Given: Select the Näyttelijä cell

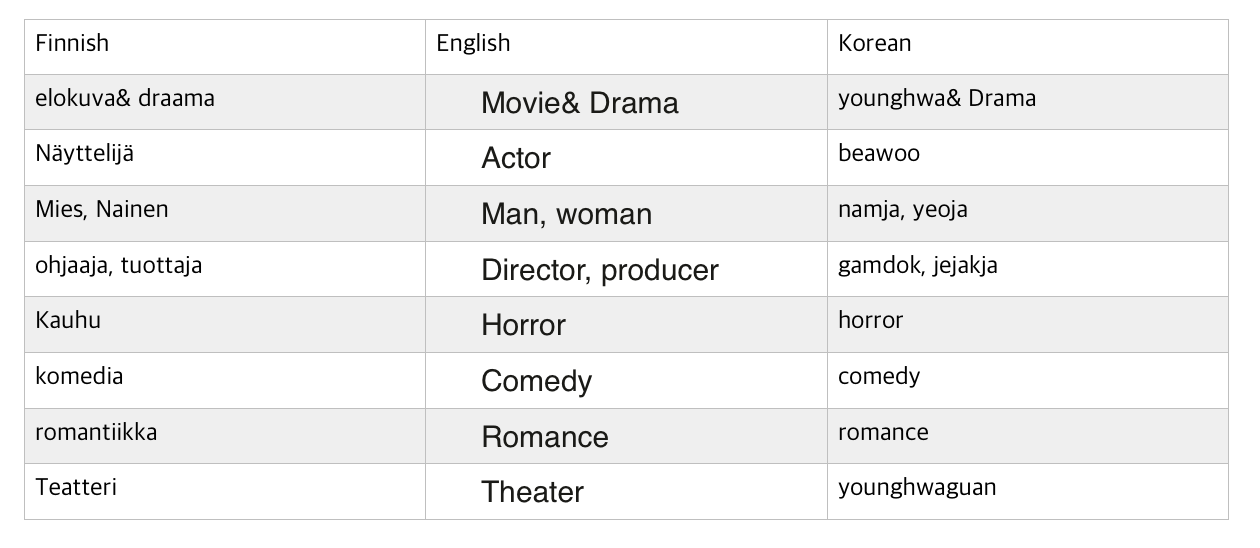Looking at the screenshot, I should coord(225,158).
